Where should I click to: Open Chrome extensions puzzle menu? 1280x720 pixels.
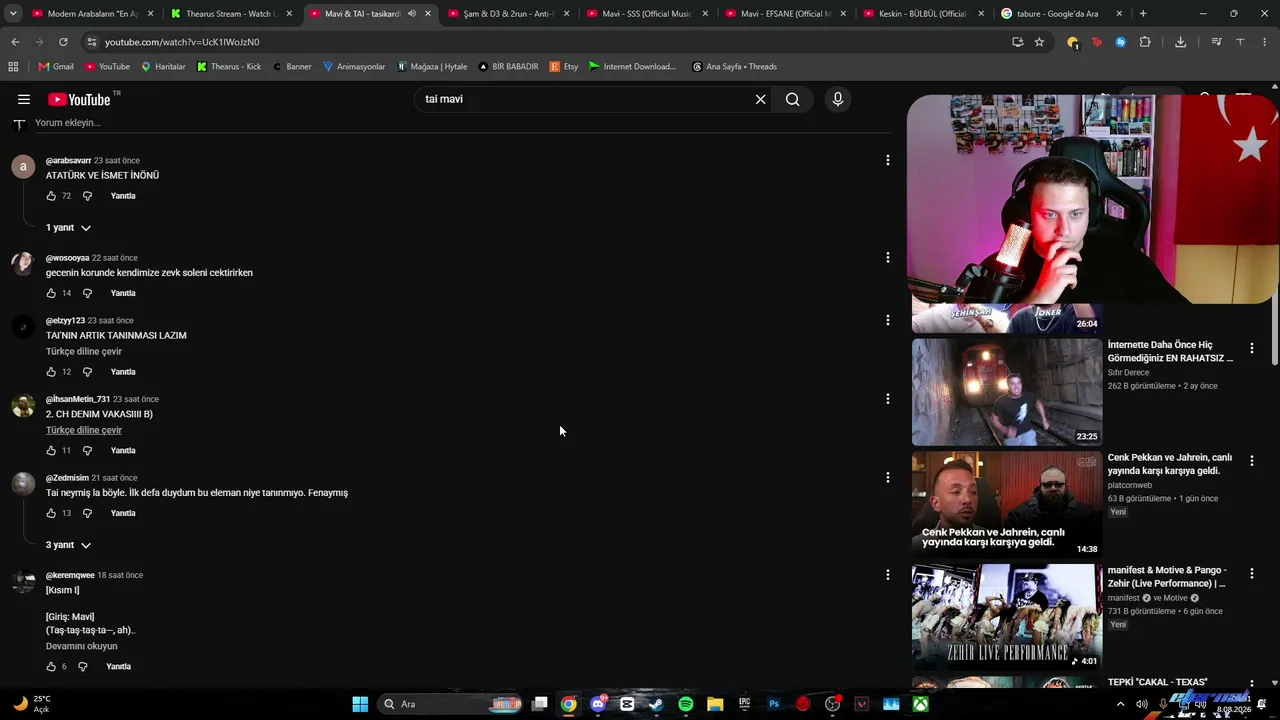1145,42
